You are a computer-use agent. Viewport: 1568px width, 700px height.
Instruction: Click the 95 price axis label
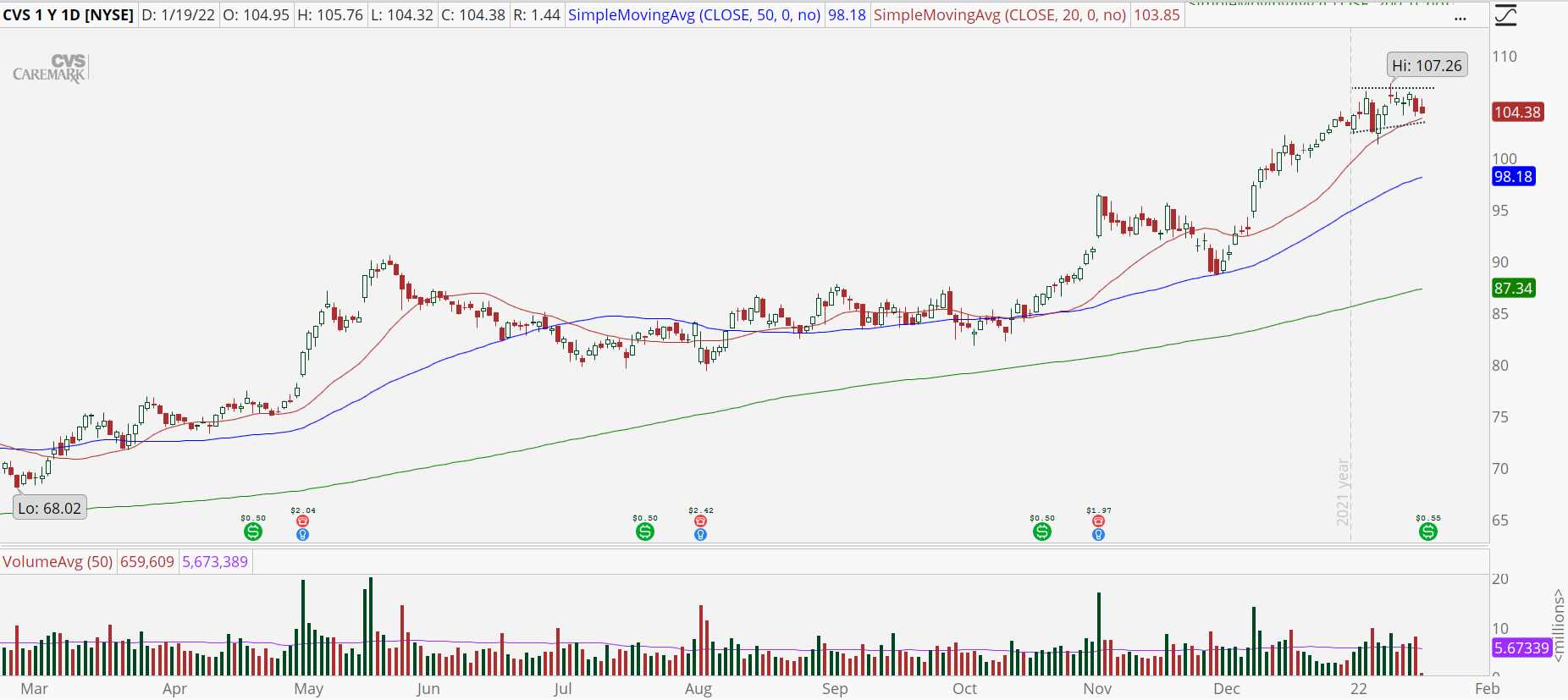tap(1500, 210)
